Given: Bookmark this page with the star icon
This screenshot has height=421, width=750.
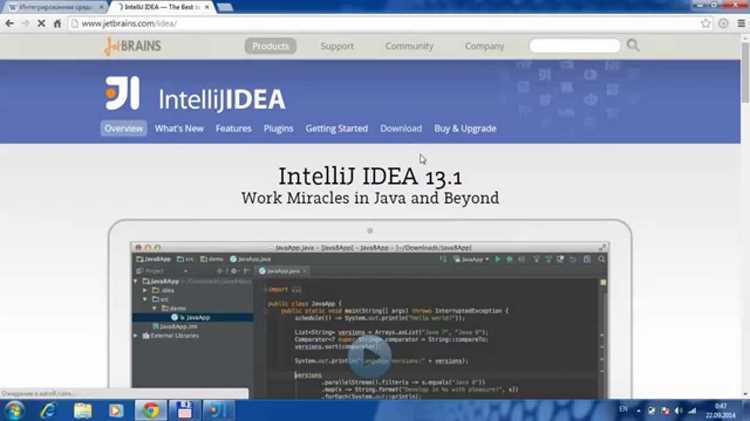Looking at the screenshot, I should coord(706,23).
